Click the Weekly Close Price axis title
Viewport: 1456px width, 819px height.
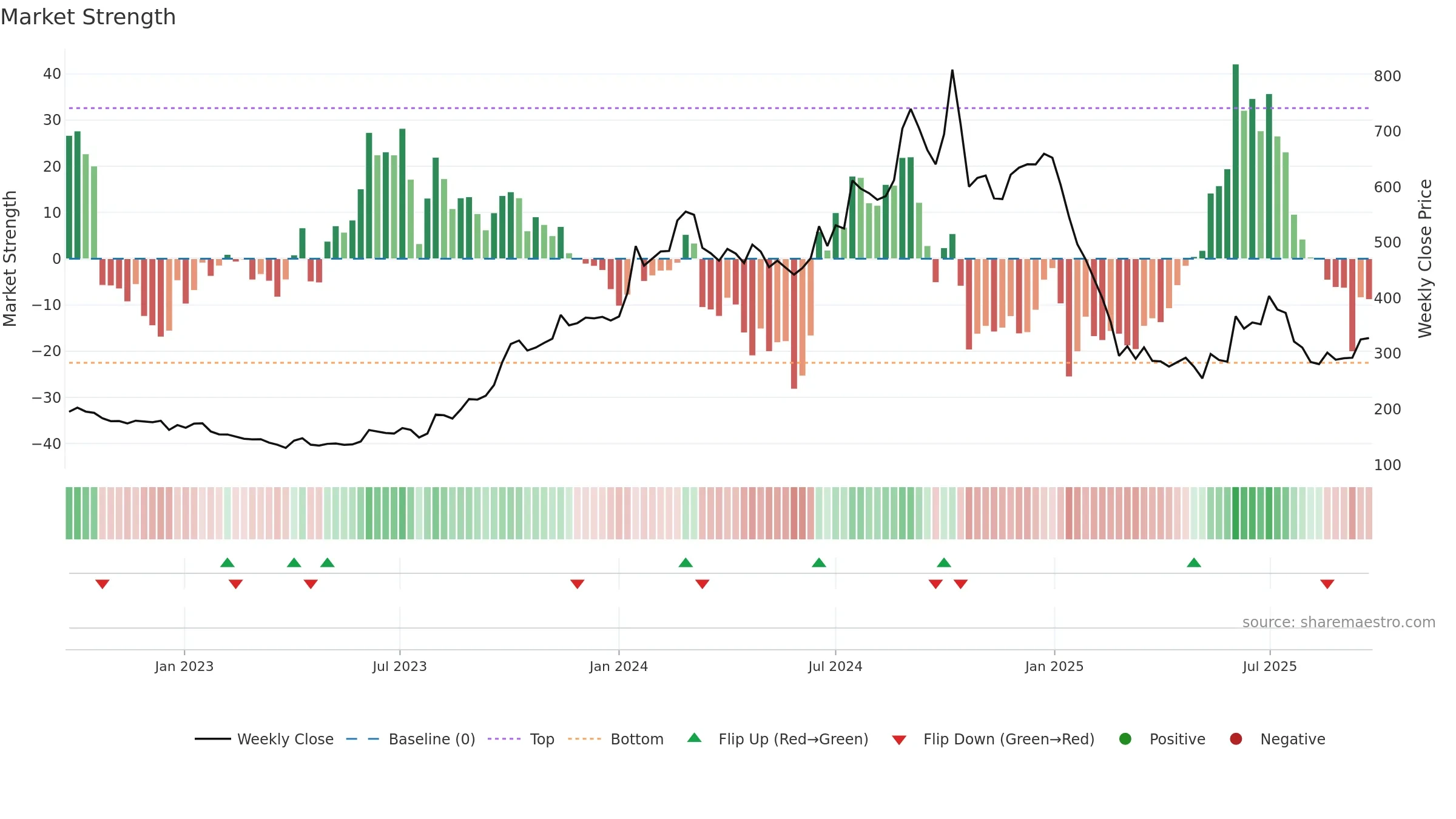pyautogui.click(x=1425, y=258)
